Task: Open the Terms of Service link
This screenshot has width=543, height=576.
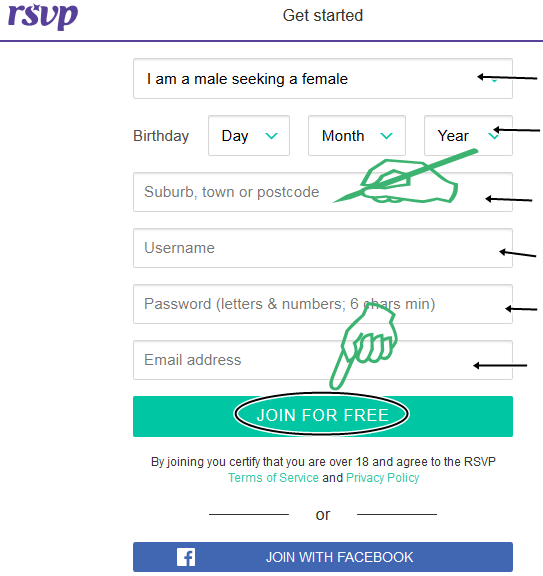Action: click(273, 478)
